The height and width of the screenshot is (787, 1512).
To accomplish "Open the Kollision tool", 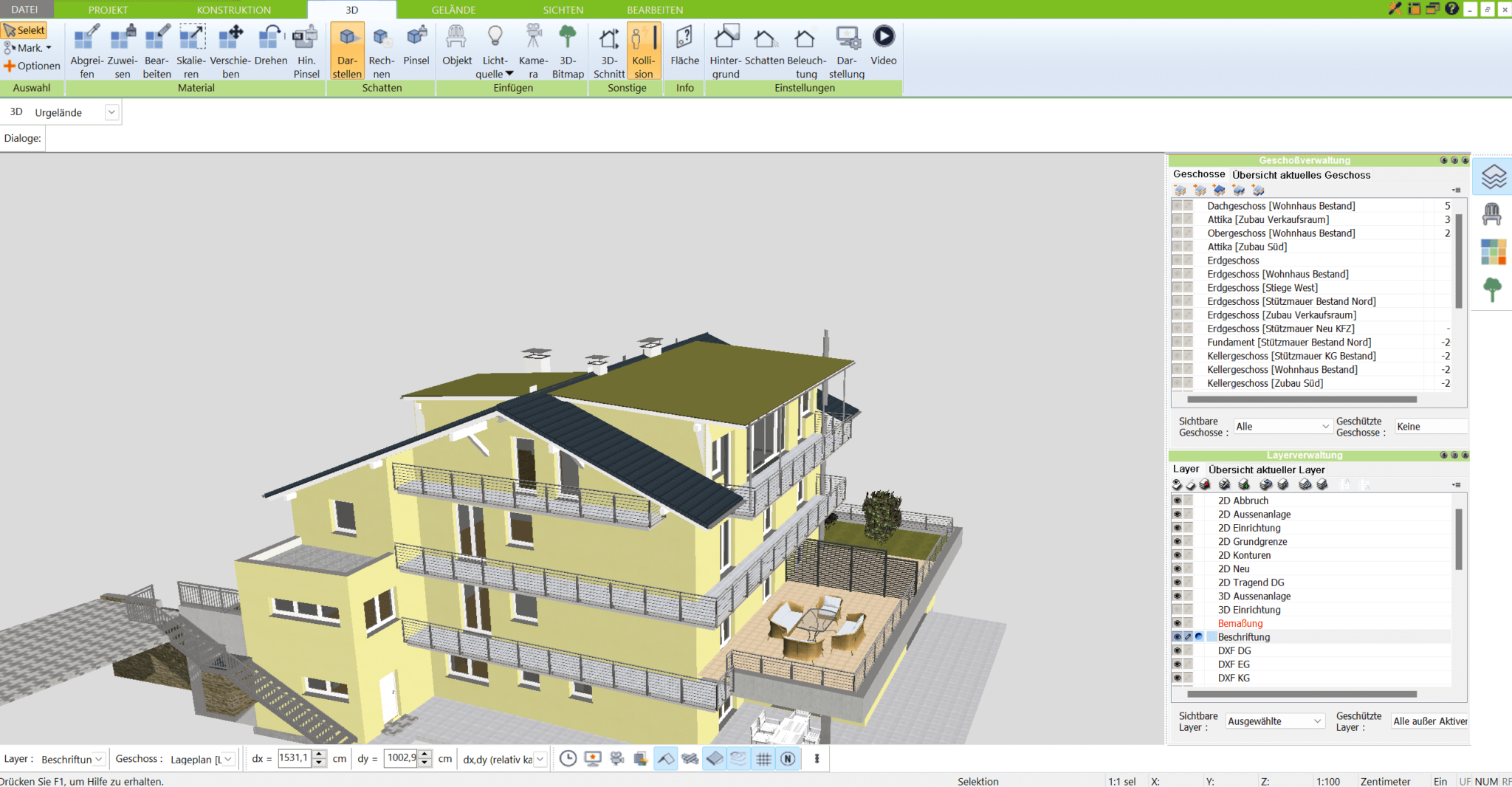I will pyautogui.click(x=643, y=50).
